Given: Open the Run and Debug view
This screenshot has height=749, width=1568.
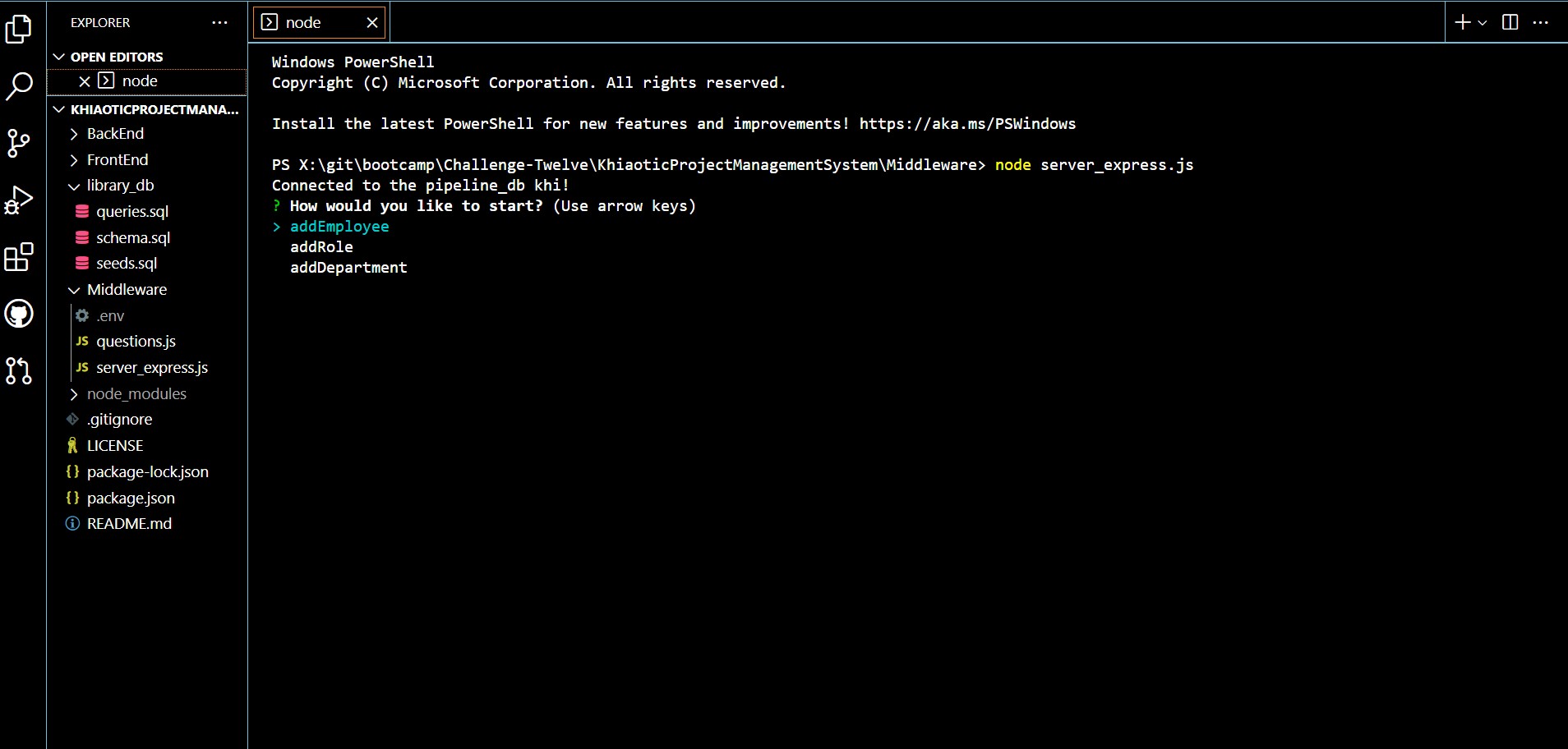Looking at the screenshot, I should (x=18, y=200).
